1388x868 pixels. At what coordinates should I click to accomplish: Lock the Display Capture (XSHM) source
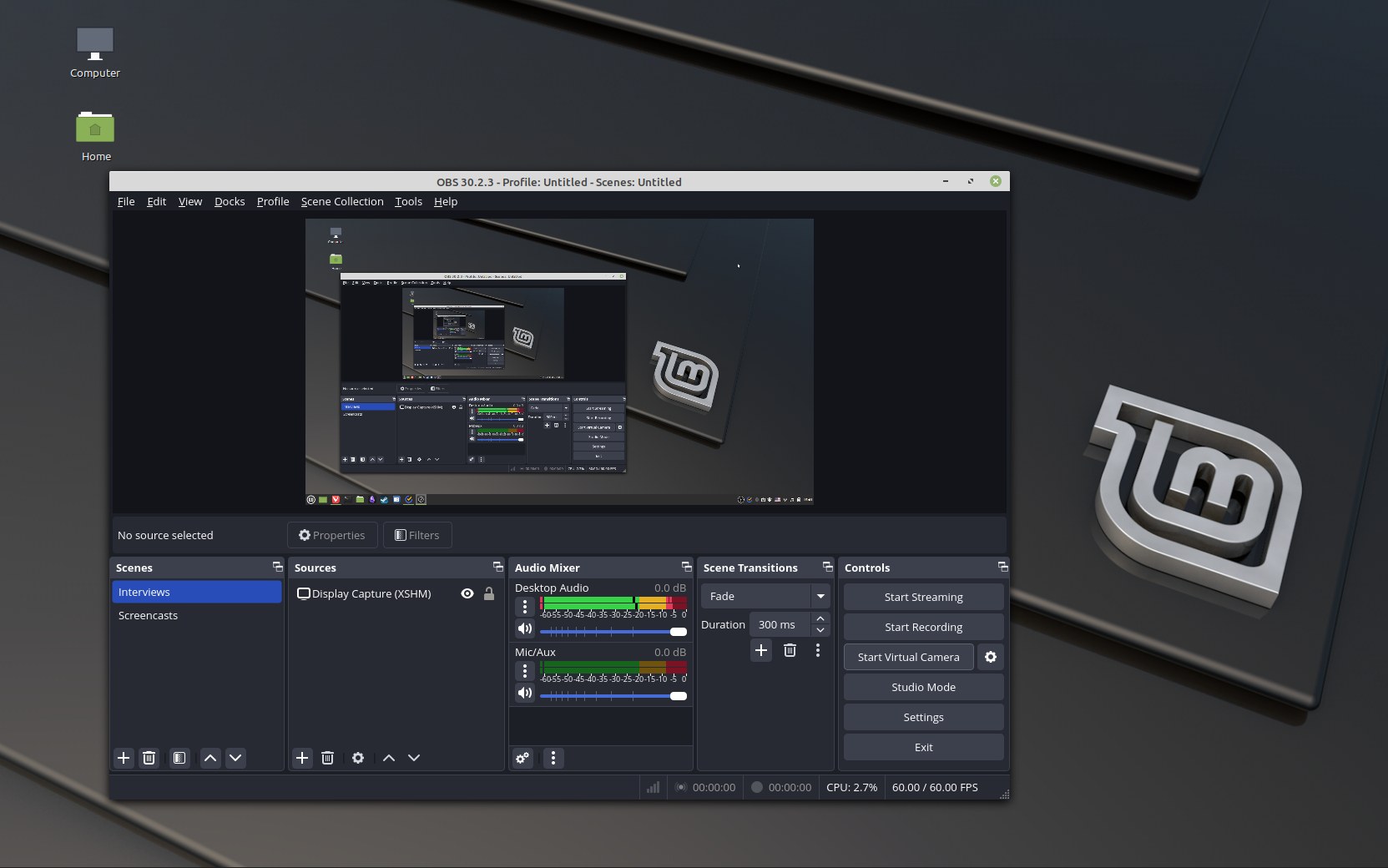click(x=488, y=593)
